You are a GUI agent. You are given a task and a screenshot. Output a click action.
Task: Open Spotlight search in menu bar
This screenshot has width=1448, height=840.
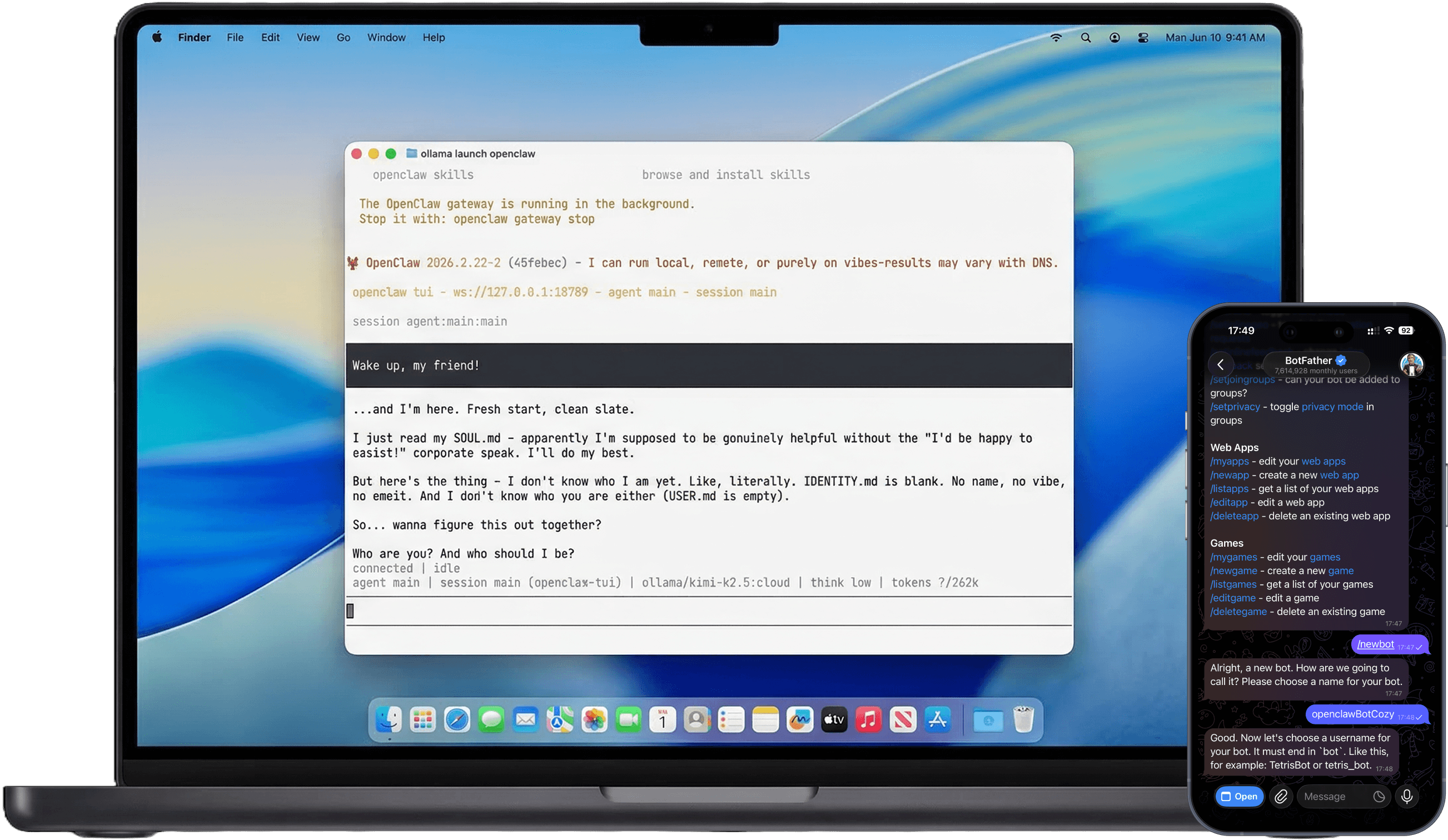1086,37
